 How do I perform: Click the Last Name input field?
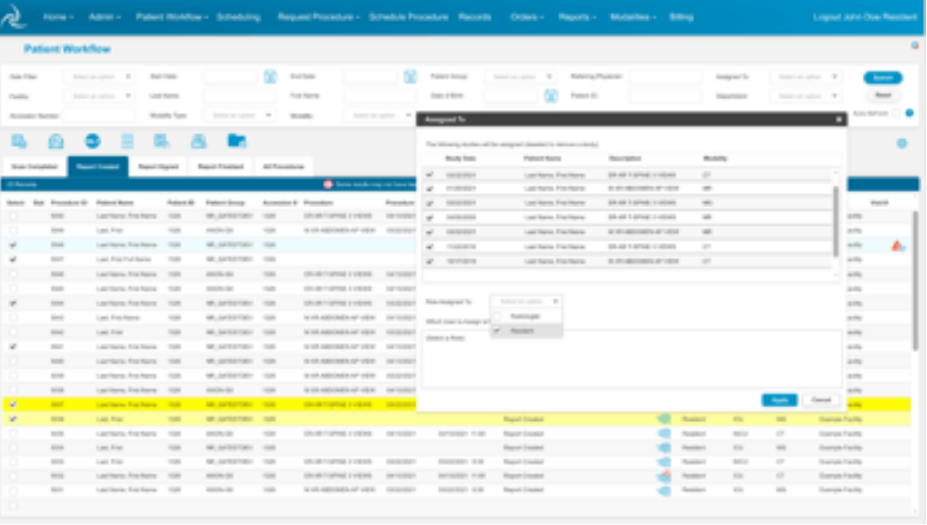tap(240, 96)
